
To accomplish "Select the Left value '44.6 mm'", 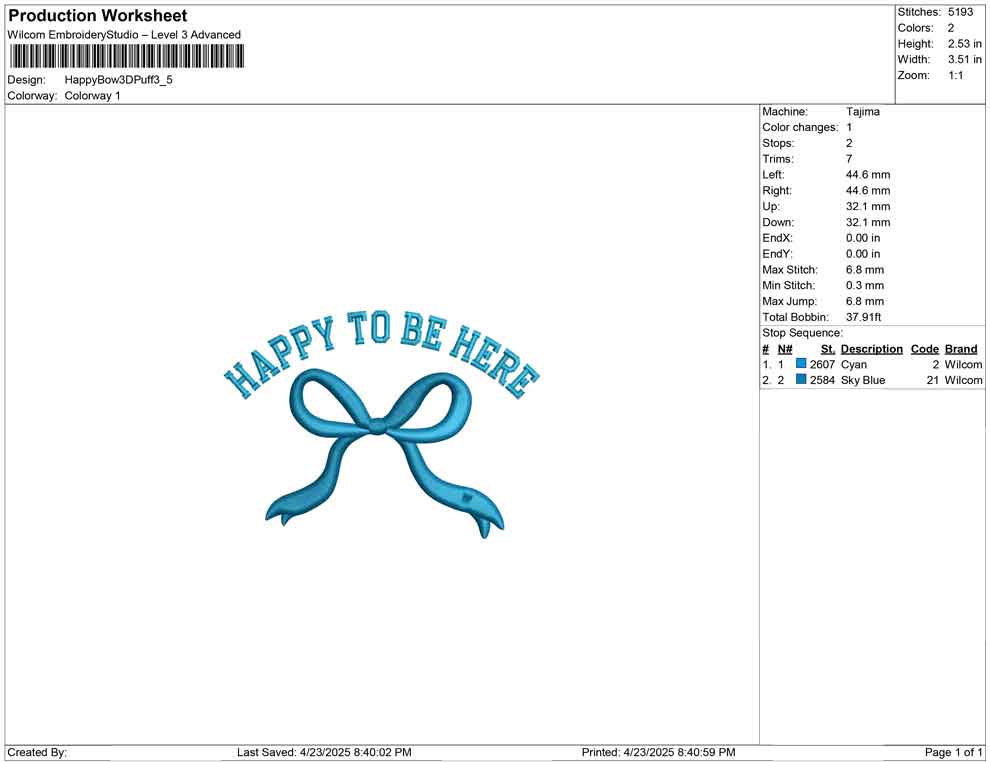I will point(868,174).
